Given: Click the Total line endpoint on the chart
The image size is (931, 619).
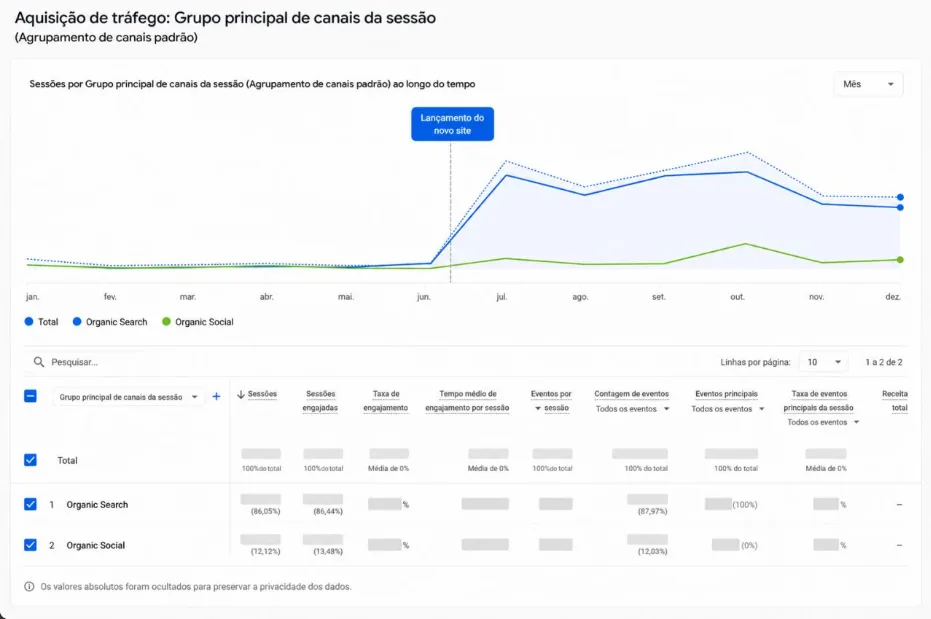Looking at the screenshot, I should point(900,197).
